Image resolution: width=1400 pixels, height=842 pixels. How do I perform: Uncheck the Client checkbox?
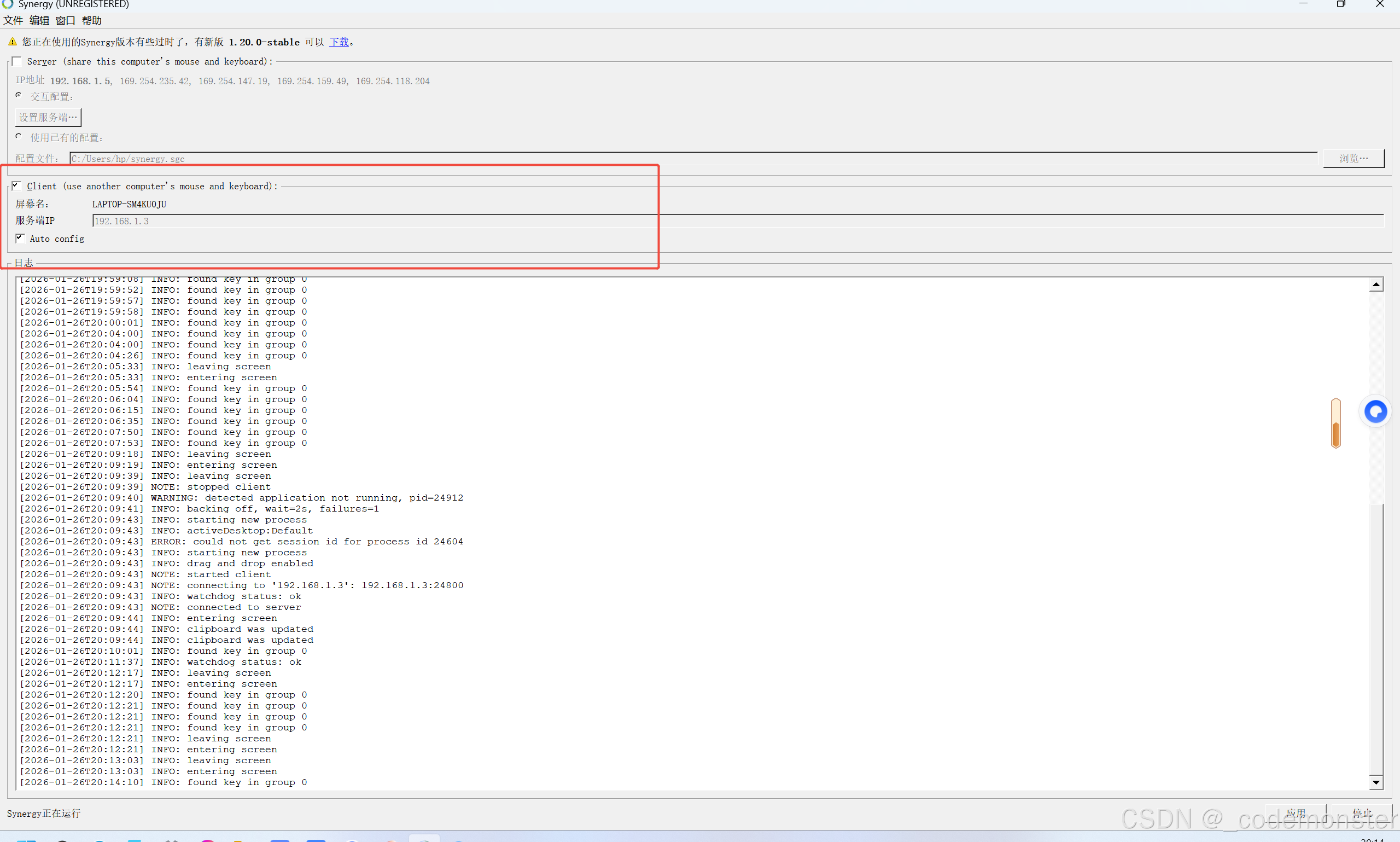(16, 185)
